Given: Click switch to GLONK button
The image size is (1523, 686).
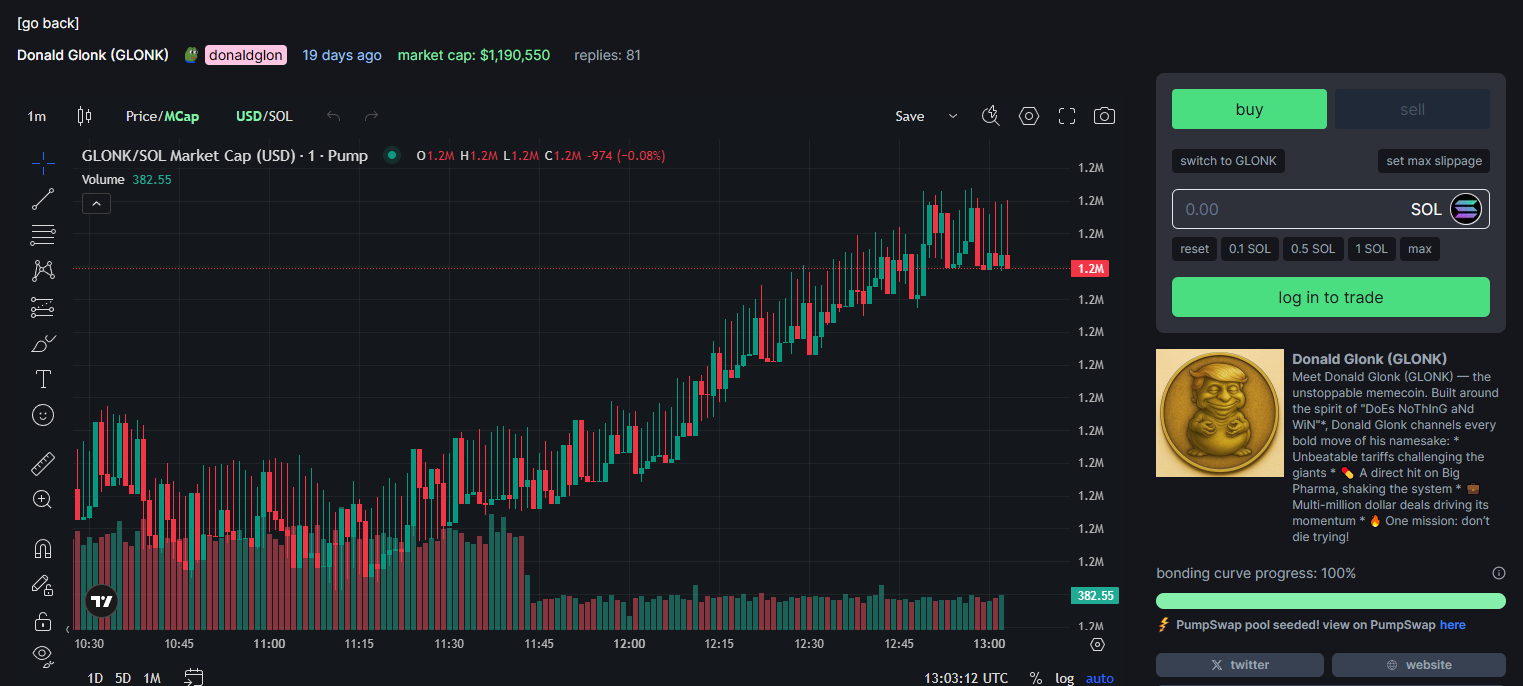Looking at the screenshot, I should tap(1228, 161).
